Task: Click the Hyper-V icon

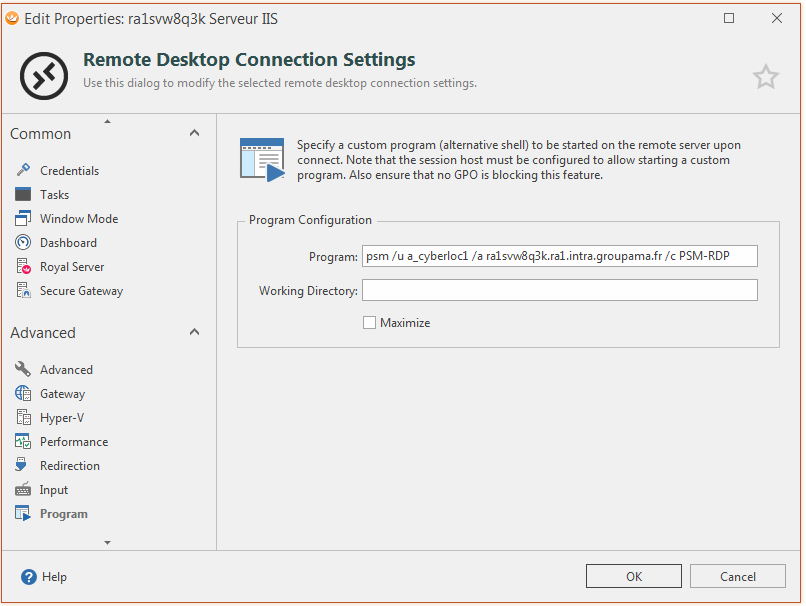Action: click(23, 418)
